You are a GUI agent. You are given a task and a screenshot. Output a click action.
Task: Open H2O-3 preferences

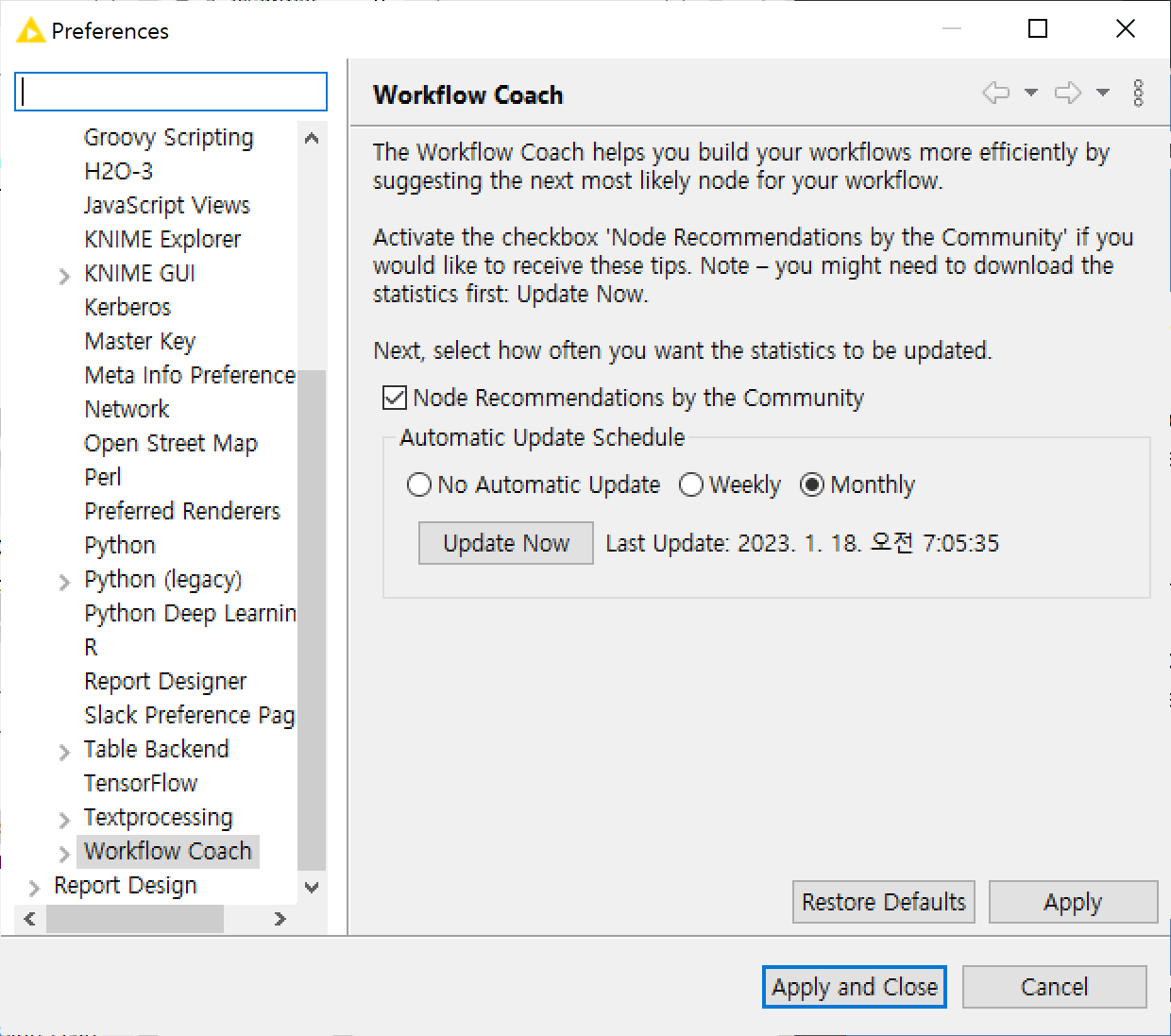(118, 171)
